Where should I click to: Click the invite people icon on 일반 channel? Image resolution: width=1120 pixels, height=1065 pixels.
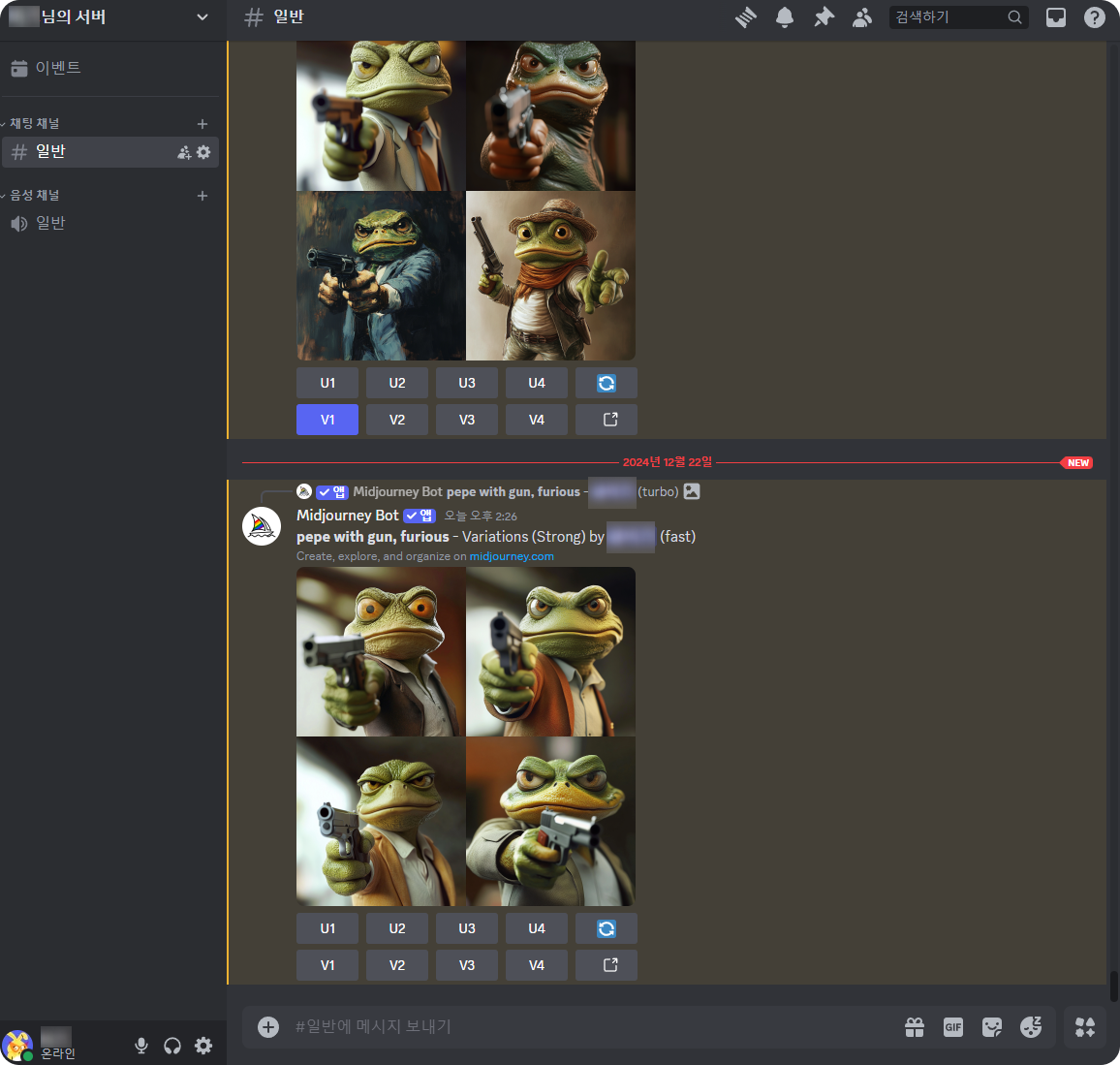tap(184, 152)
